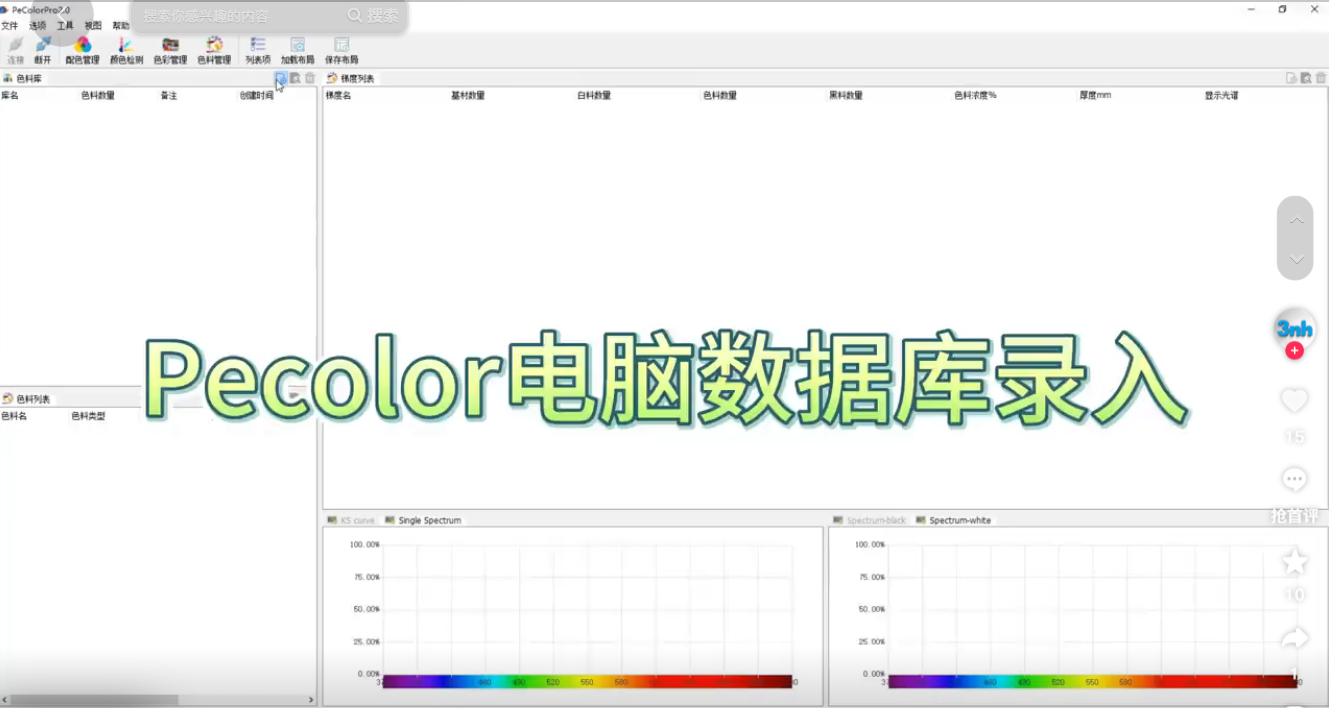Favorite the video with star icon
Screen dimensions: 1329x708
(1295, 561)
